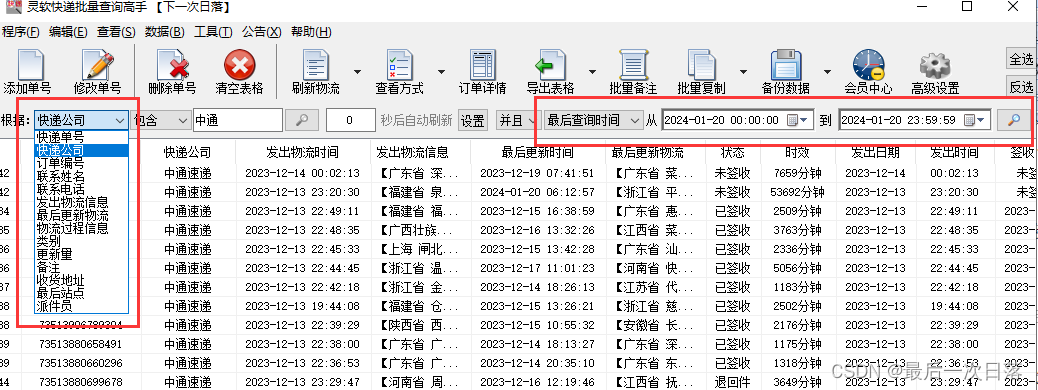Select 物流过程信息 in the dropdown list

tap(81, 228)
